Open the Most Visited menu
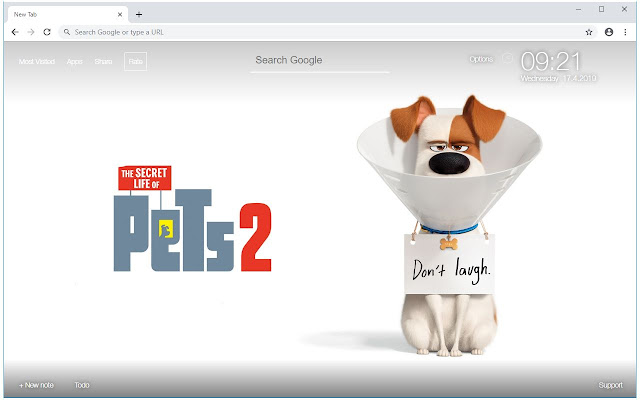 (x=37, y=62)
